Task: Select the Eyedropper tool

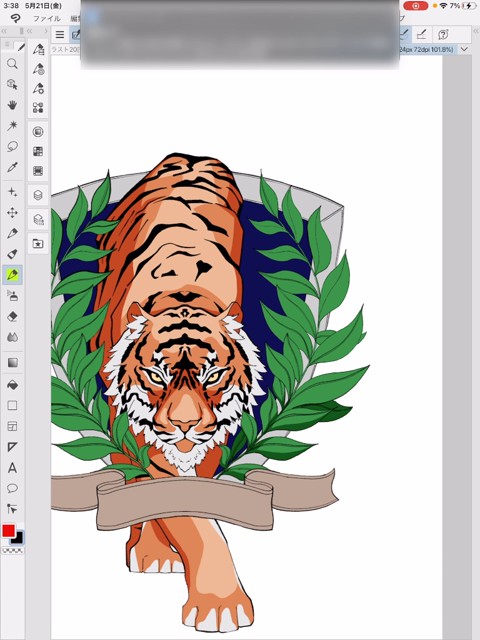Action: [x=12, y=167]
